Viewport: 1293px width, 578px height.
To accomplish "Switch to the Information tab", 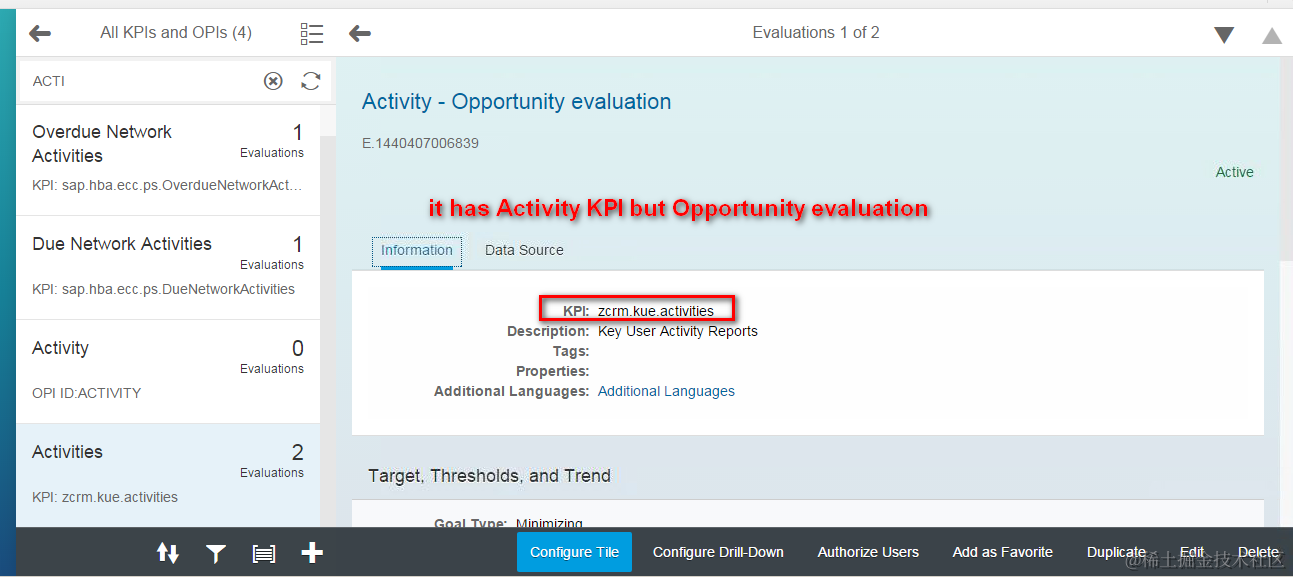I will point(417,251).
